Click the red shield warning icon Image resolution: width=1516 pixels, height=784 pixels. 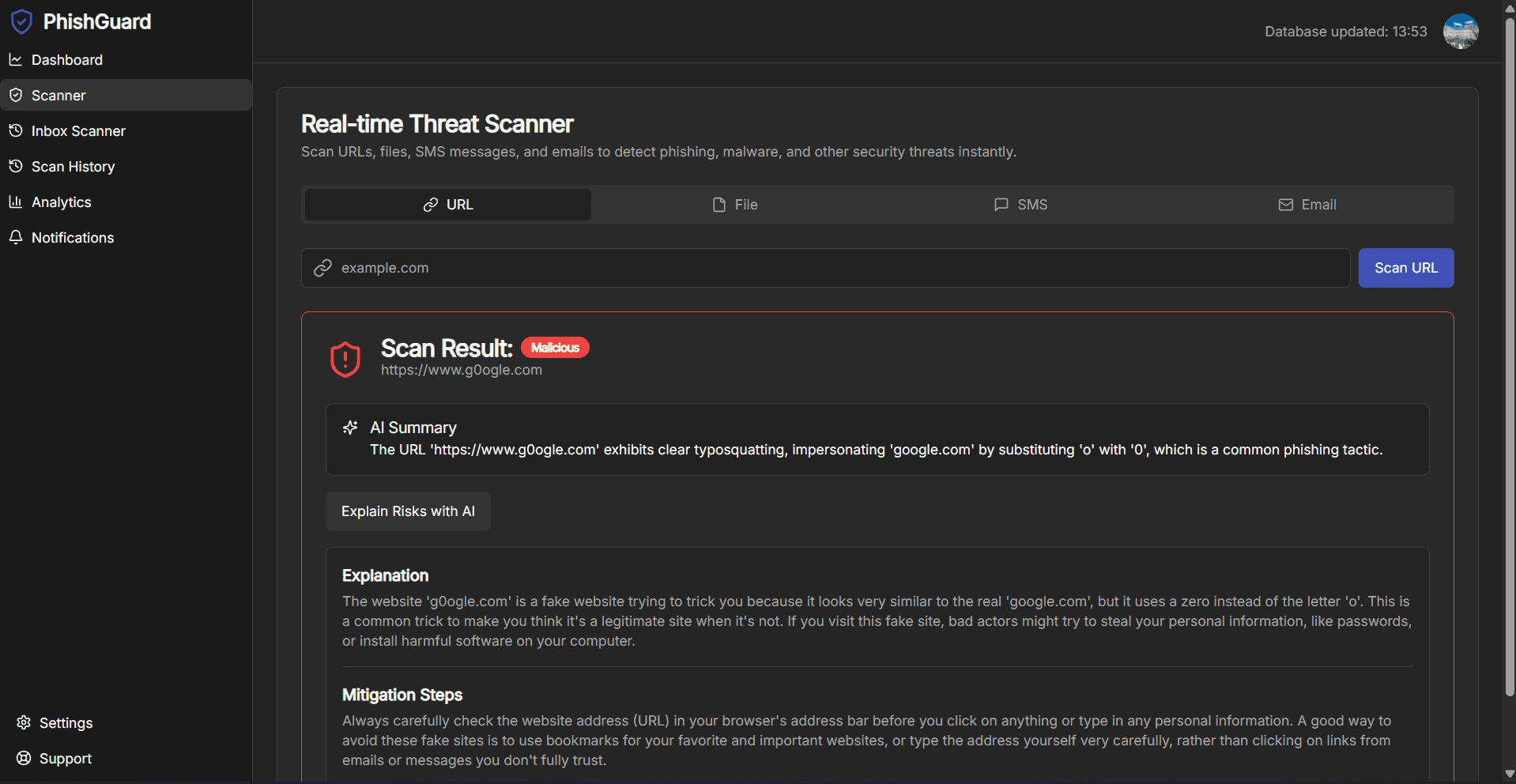[x=345, y=358]
